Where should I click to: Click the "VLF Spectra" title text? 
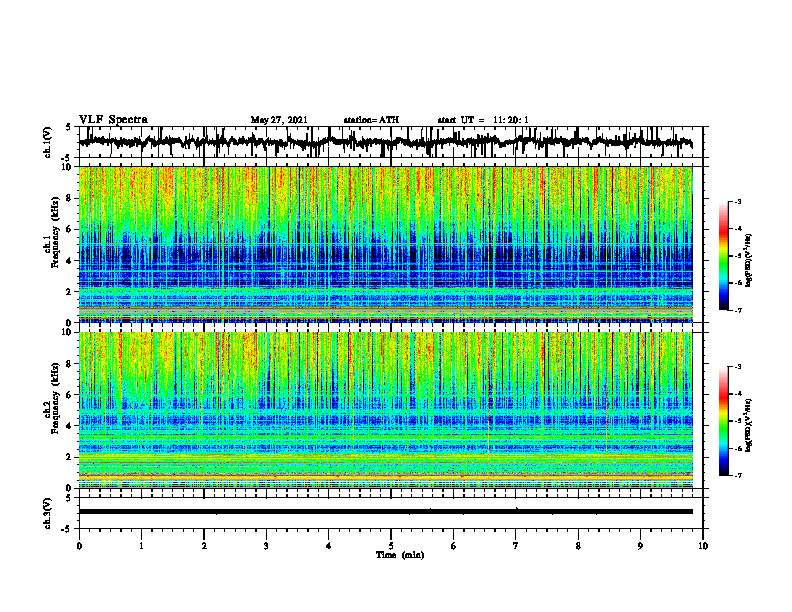pos(113,120)
